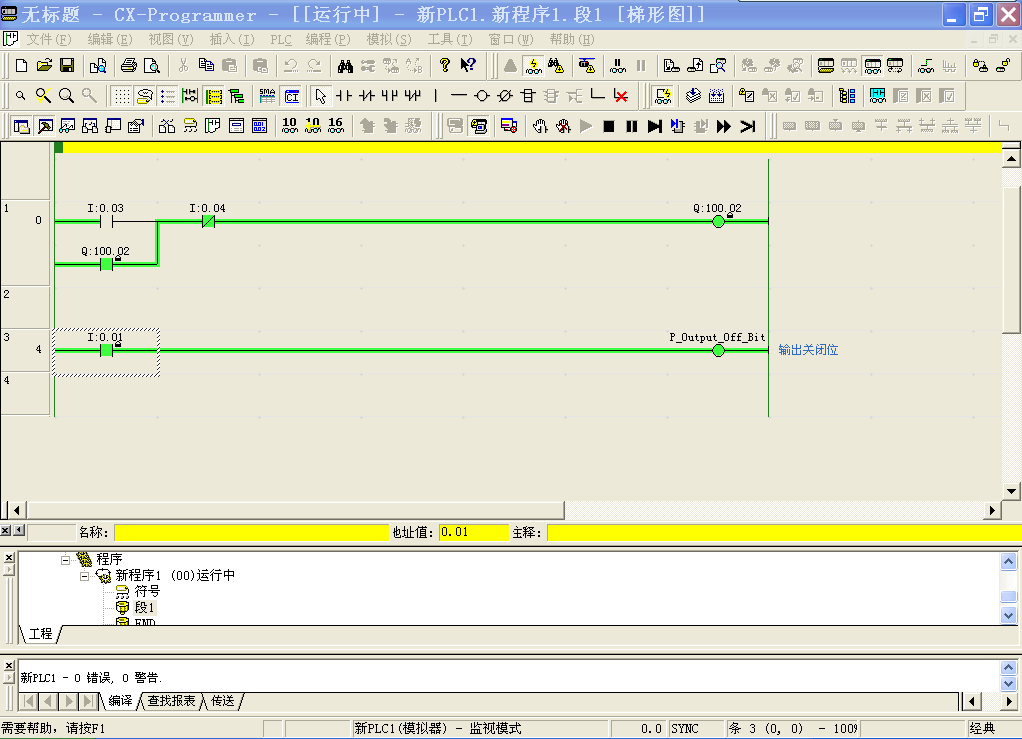The width and height of the screenshot is (1022, 739).
Task: Select the horizontal line drawing tool
Action: click(x=458, y=96)
